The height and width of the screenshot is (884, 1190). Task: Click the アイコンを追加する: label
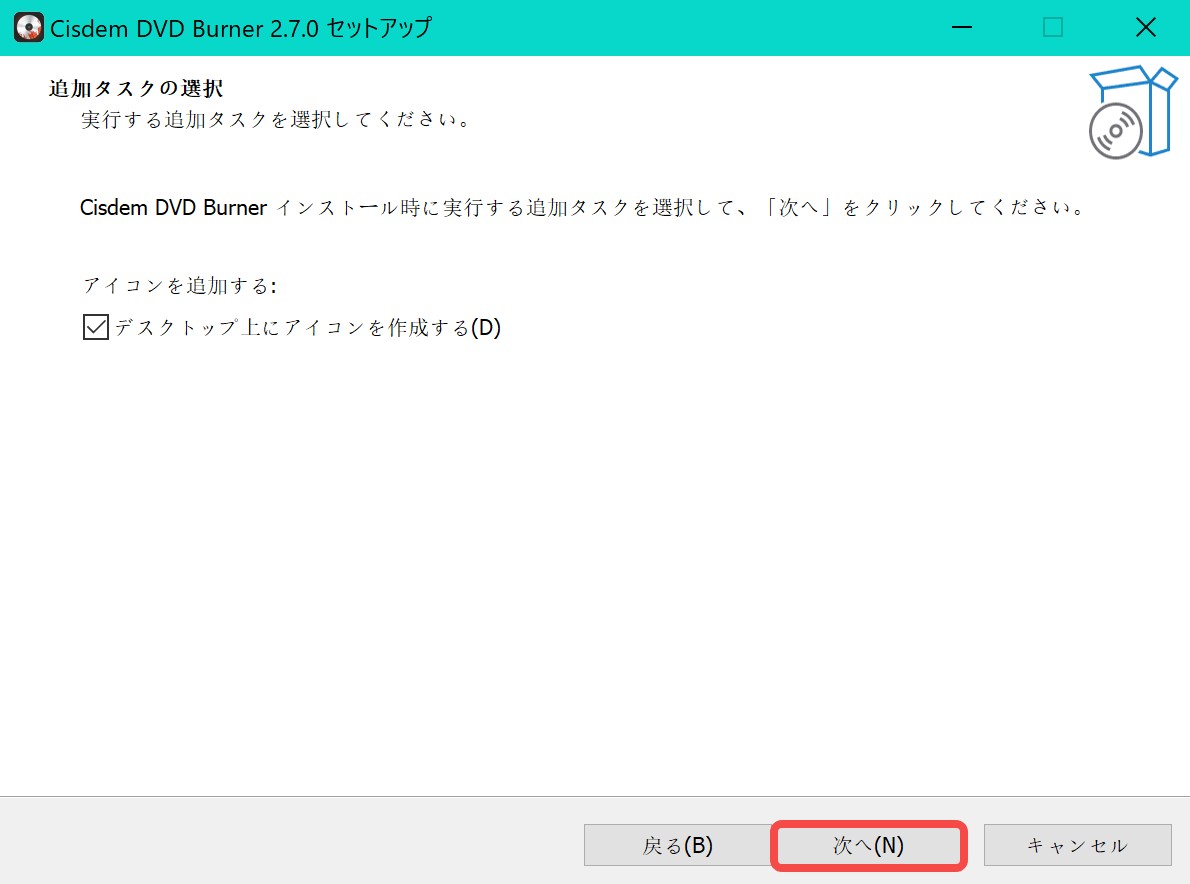tap(180, 285)
